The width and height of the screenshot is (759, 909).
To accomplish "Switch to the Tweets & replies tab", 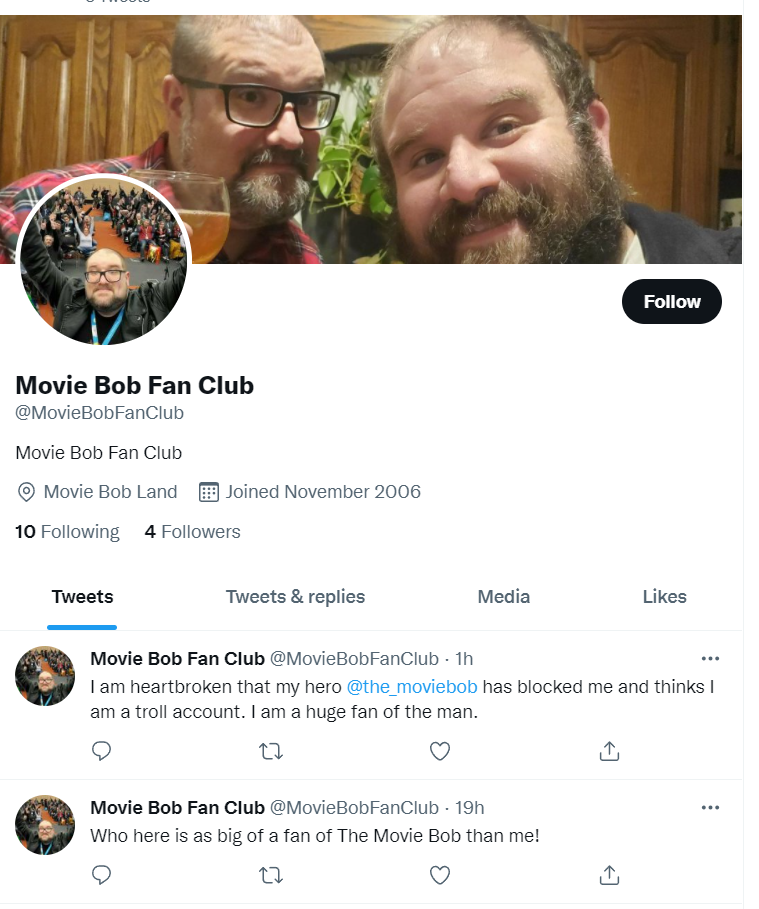I will tap(295, 597).
